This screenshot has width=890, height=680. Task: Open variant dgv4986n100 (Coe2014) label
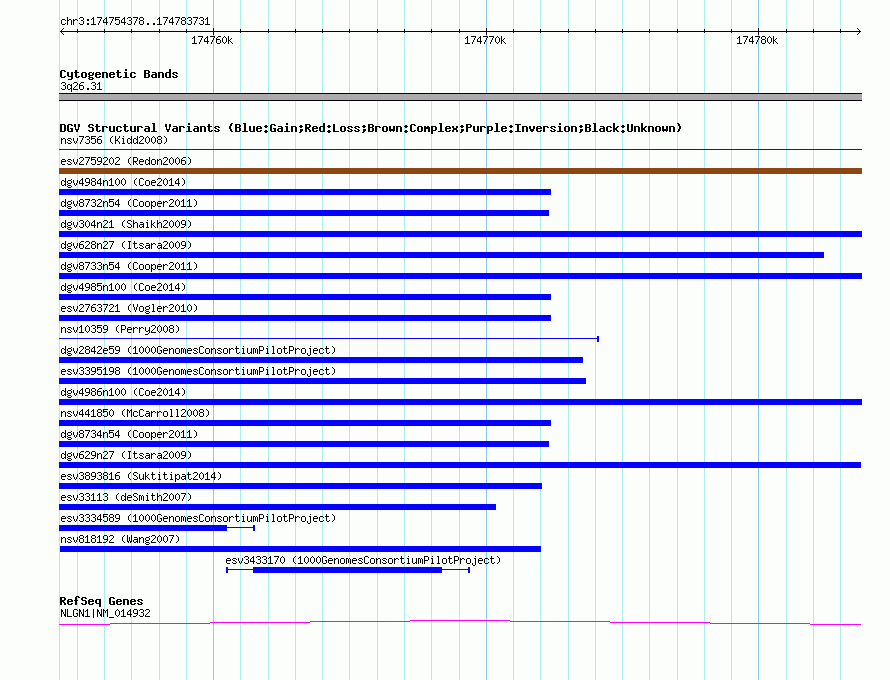pos(123,392)
